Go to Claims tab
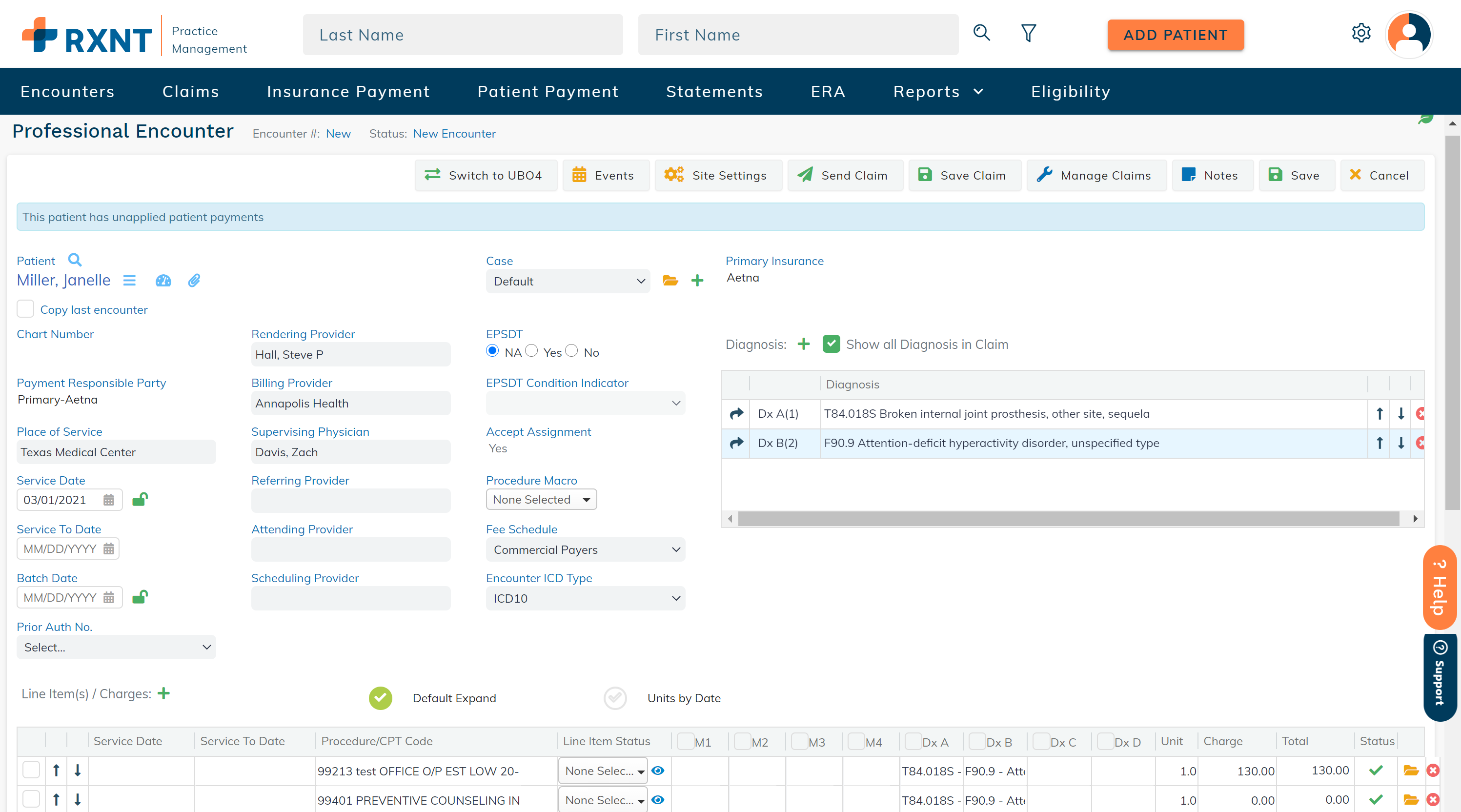Image resolution: width=1461 pixels, height=812 pixels. 191,91
